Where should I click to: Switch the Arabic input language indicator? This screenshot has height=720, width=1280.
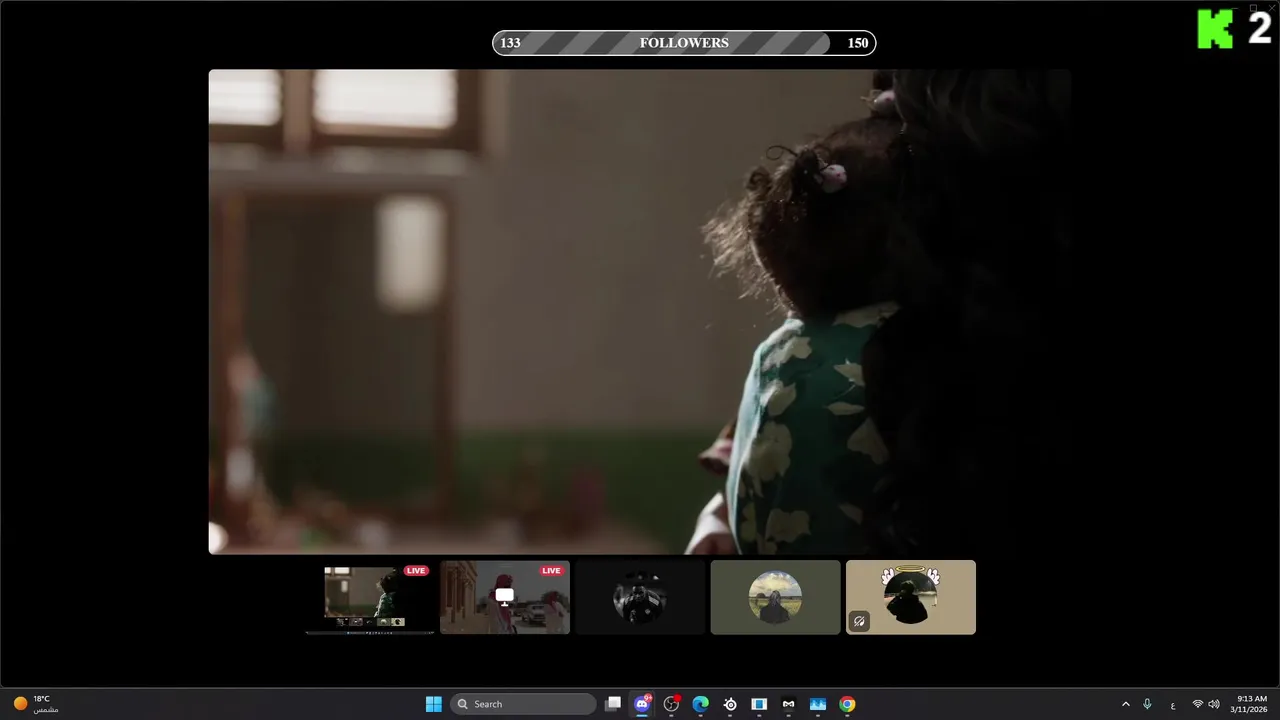[1173, 704]
